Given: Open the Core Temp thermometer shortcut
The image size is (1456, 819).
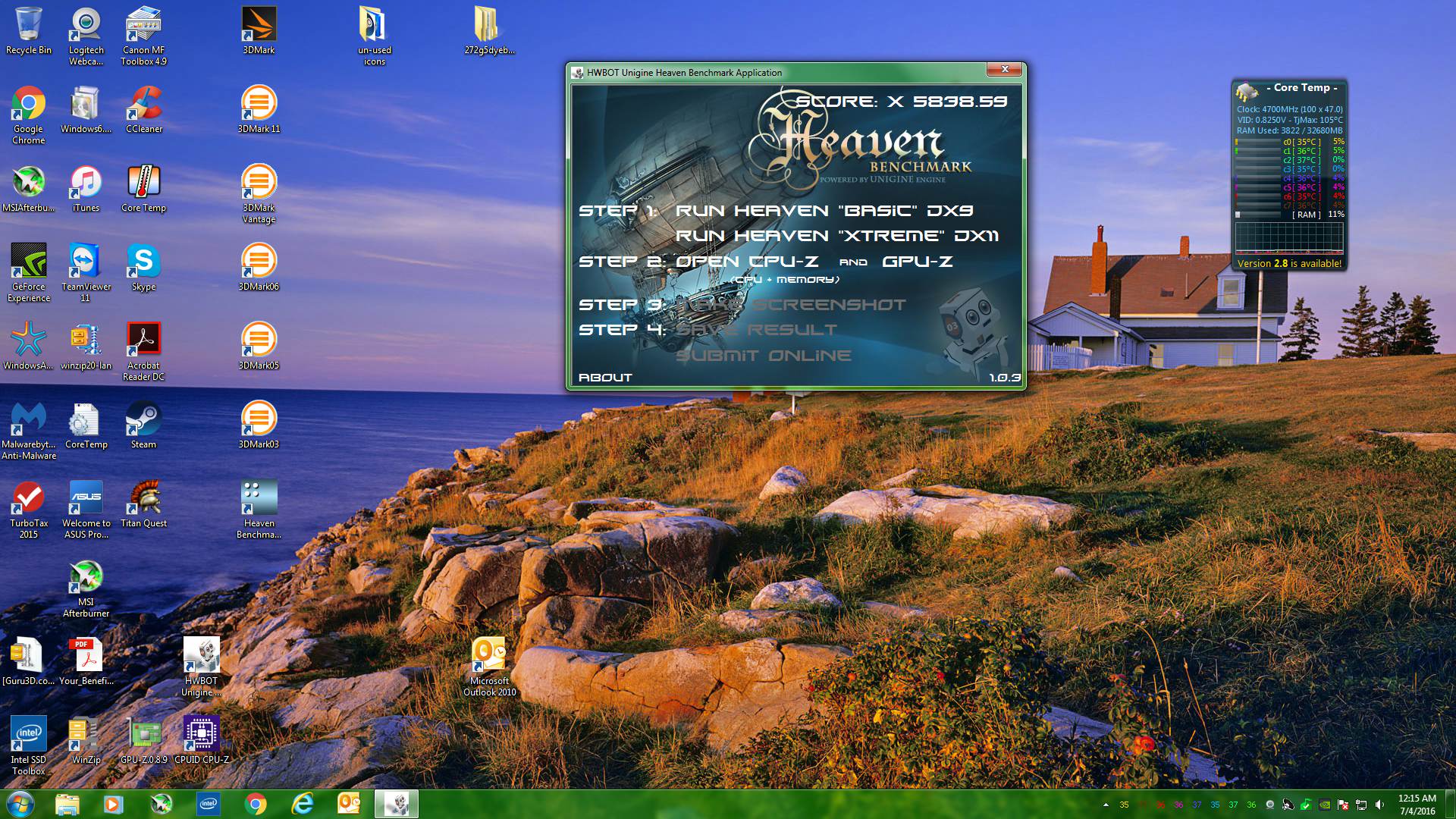Looking at the screenshot, I should pyautogui.click(x=144, y=189).
